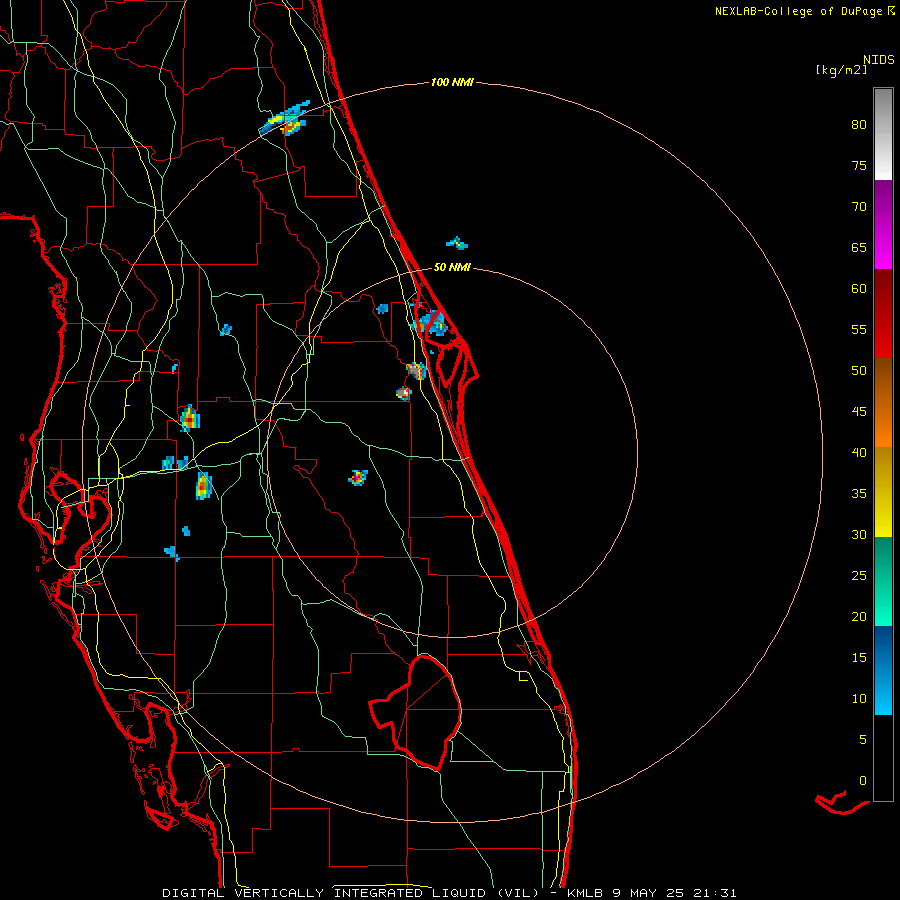Click the scale value 15

(859, 658)
